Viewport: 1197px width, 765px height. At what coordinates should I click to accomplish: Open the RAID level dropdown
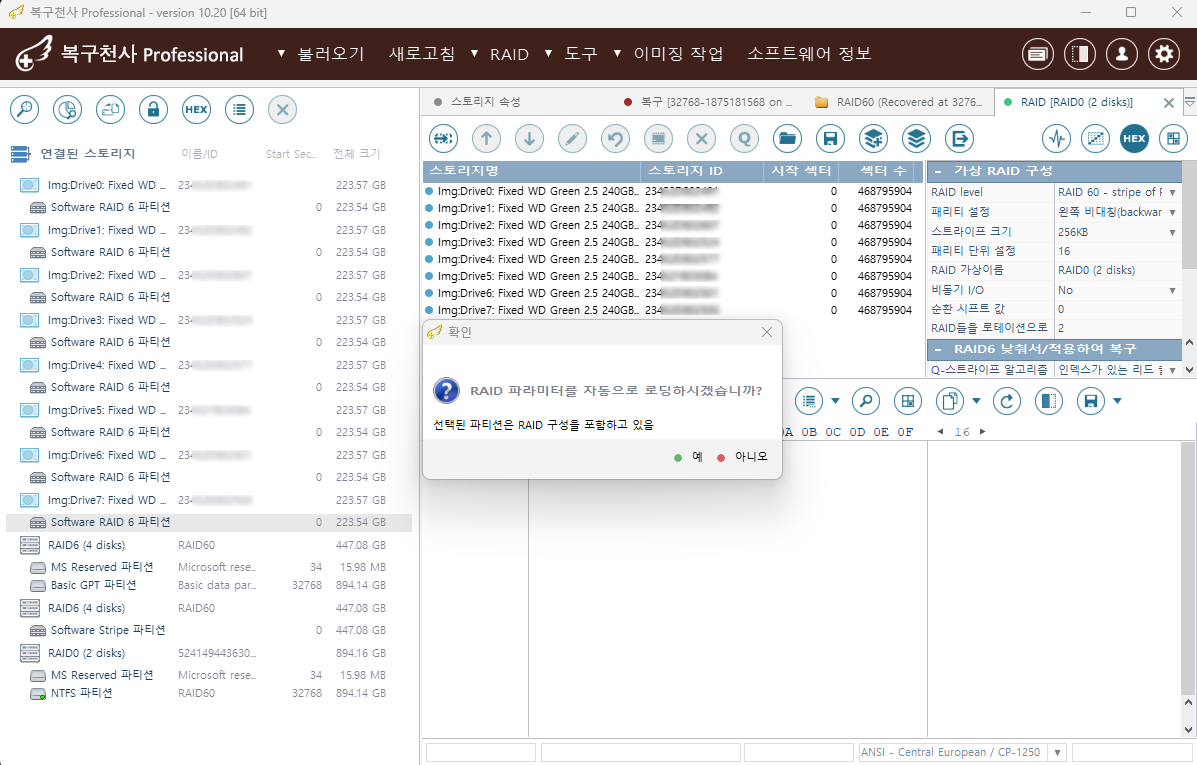[x=1173, y=192]
